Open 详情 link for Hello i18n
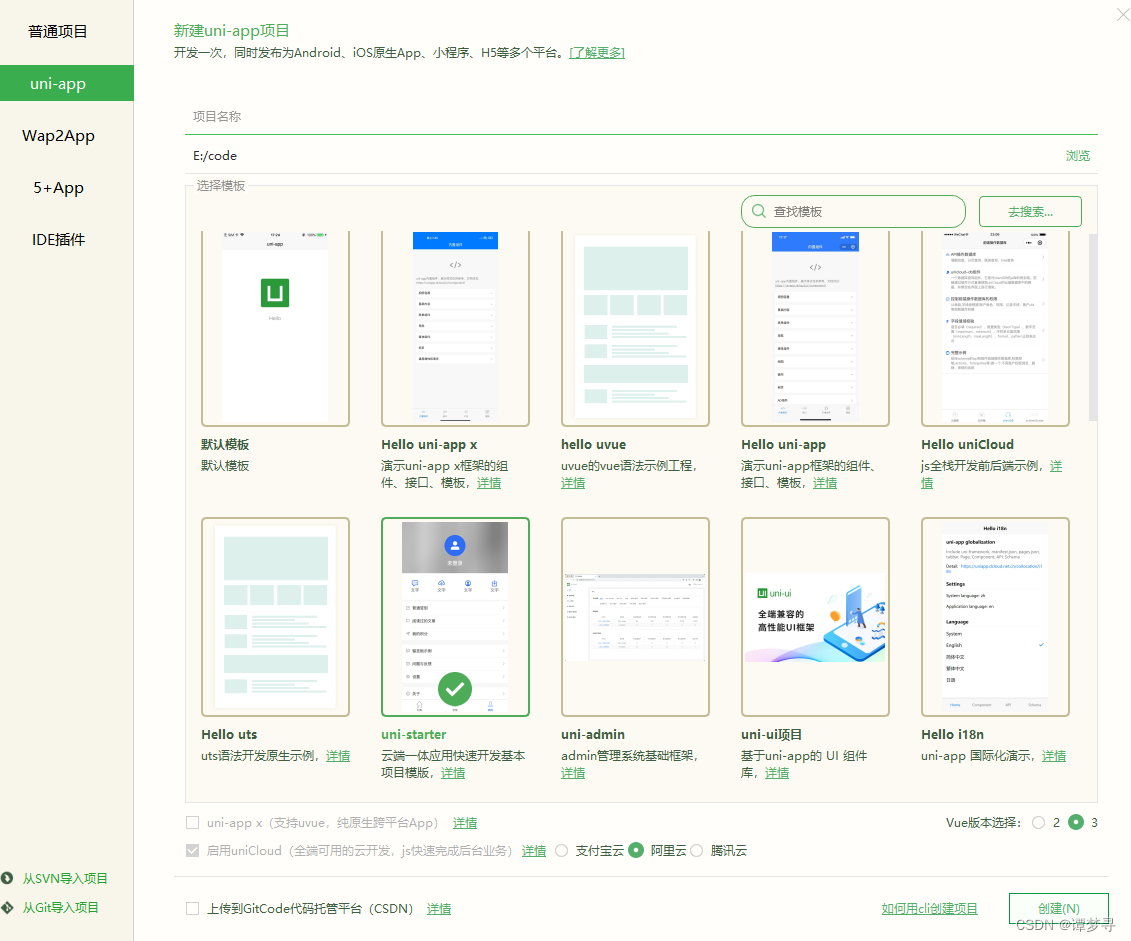The image size is (1131, 941). [x=1054, y=756]
